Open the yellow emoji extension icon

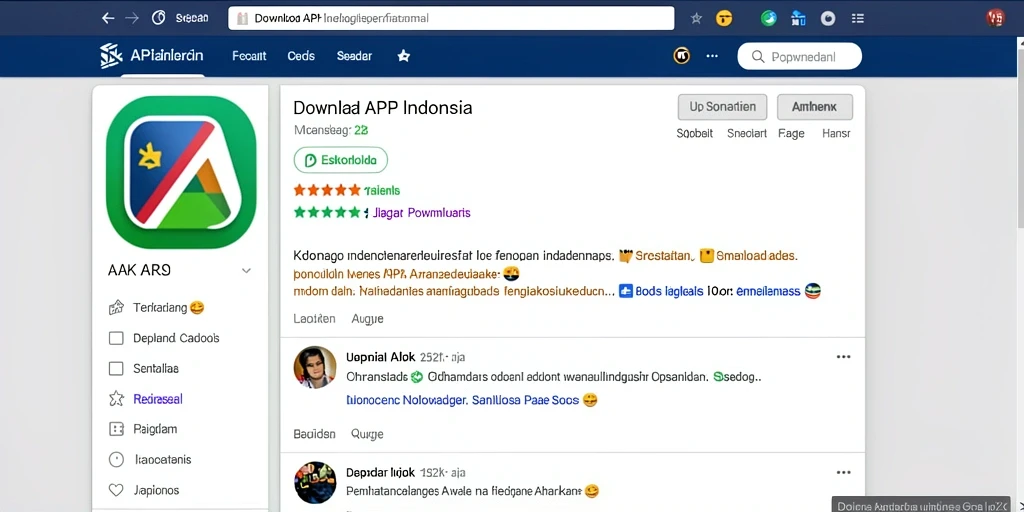(724, 18)
